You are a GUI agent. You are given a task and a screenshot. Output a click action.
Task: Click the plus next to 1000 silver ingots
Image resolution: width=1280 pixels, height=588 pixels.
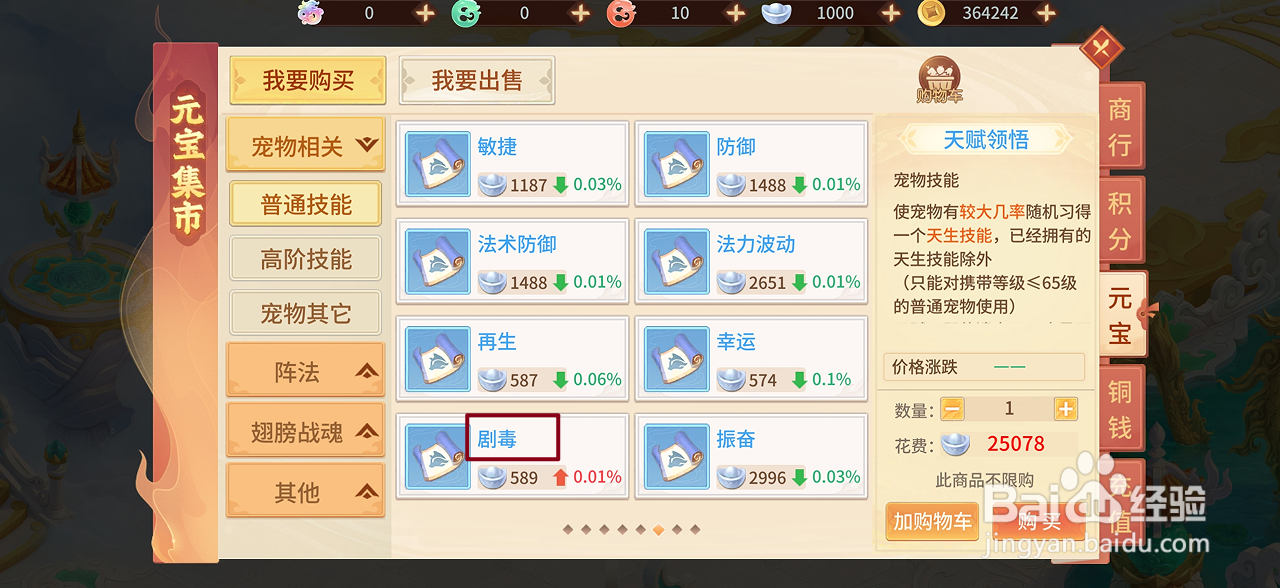(x=891, y=13)
